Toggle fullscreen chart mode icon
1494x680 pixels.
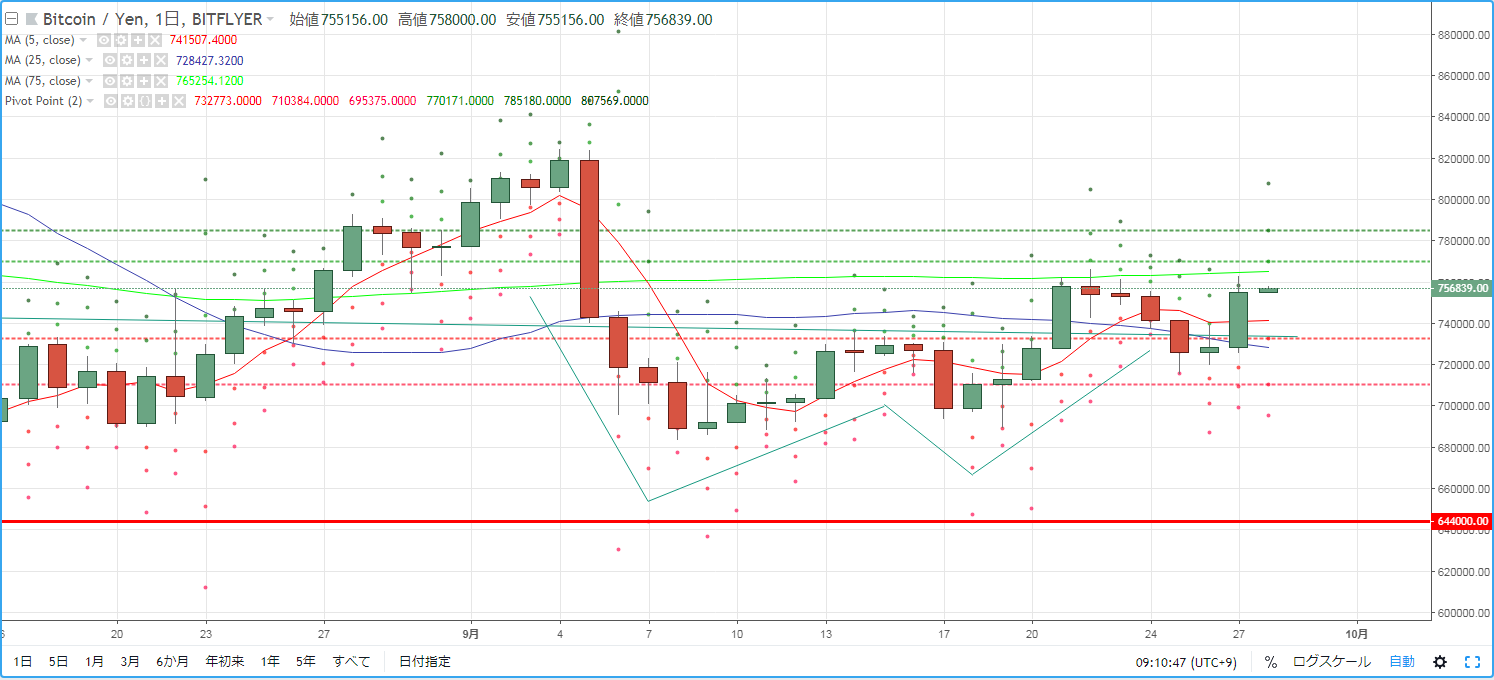pos(1472,662)
